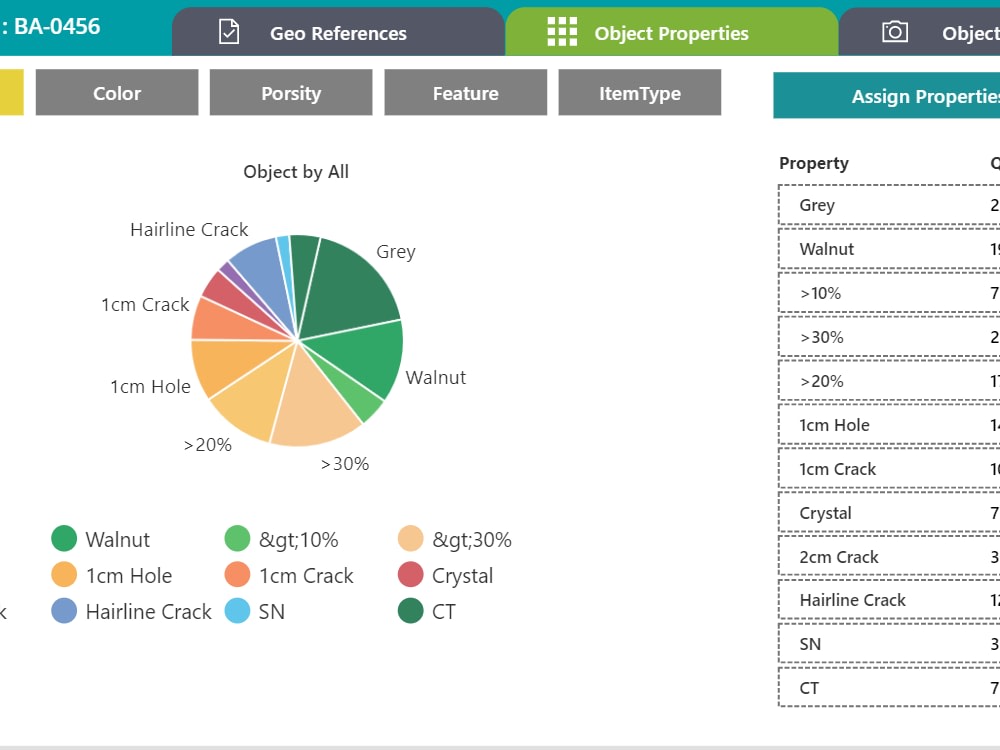1000x750 pixels.
Task: Click the Object Properties grid icon
Action: tap(562, 32)
